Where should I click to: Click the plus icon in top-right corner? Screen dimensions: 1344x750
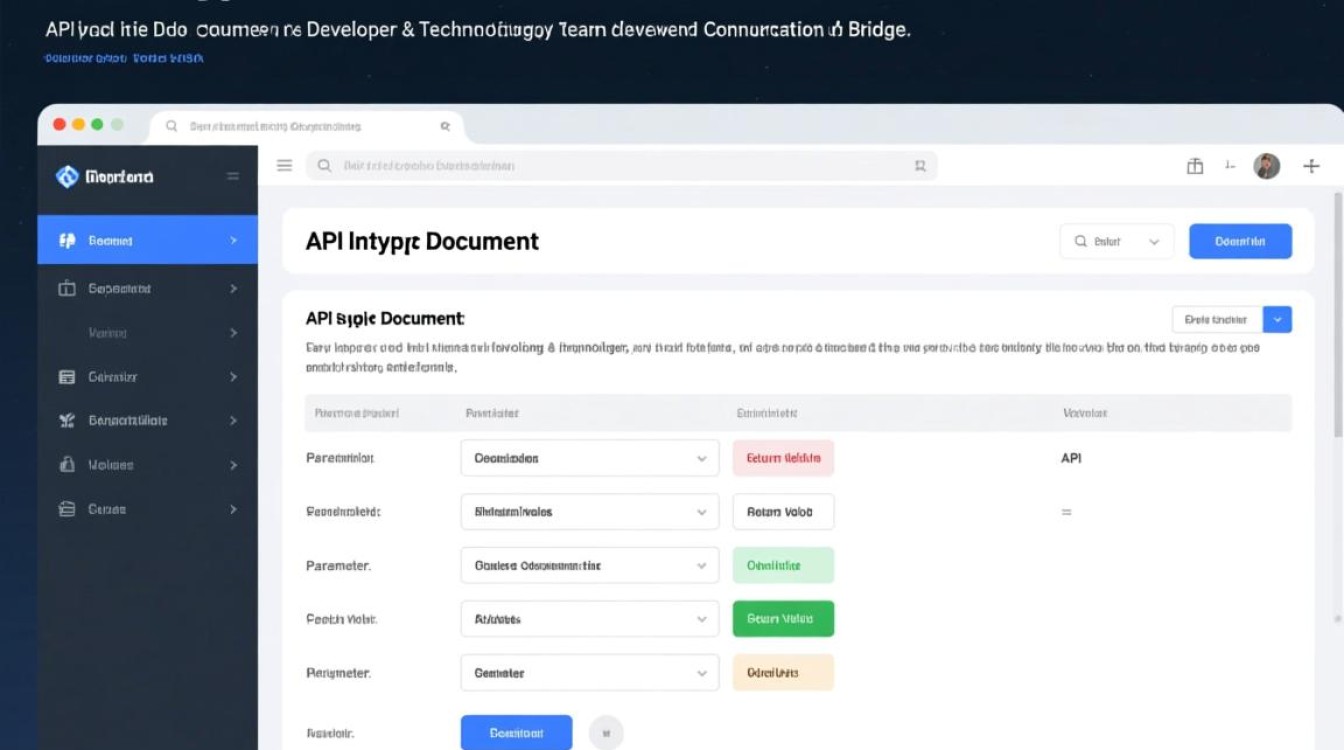pos(1311,167)
